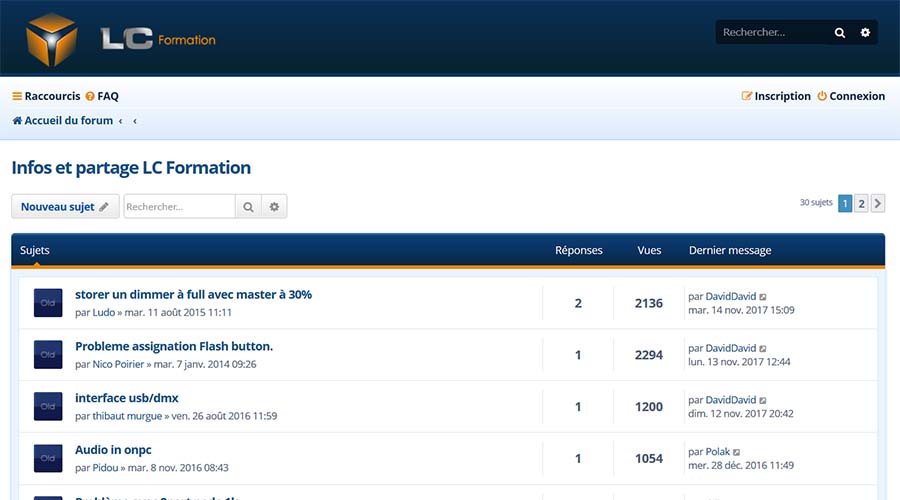Screen dimensions: 900x500
Task: Open the Inscription registration page
Action: tap(776, 96)
